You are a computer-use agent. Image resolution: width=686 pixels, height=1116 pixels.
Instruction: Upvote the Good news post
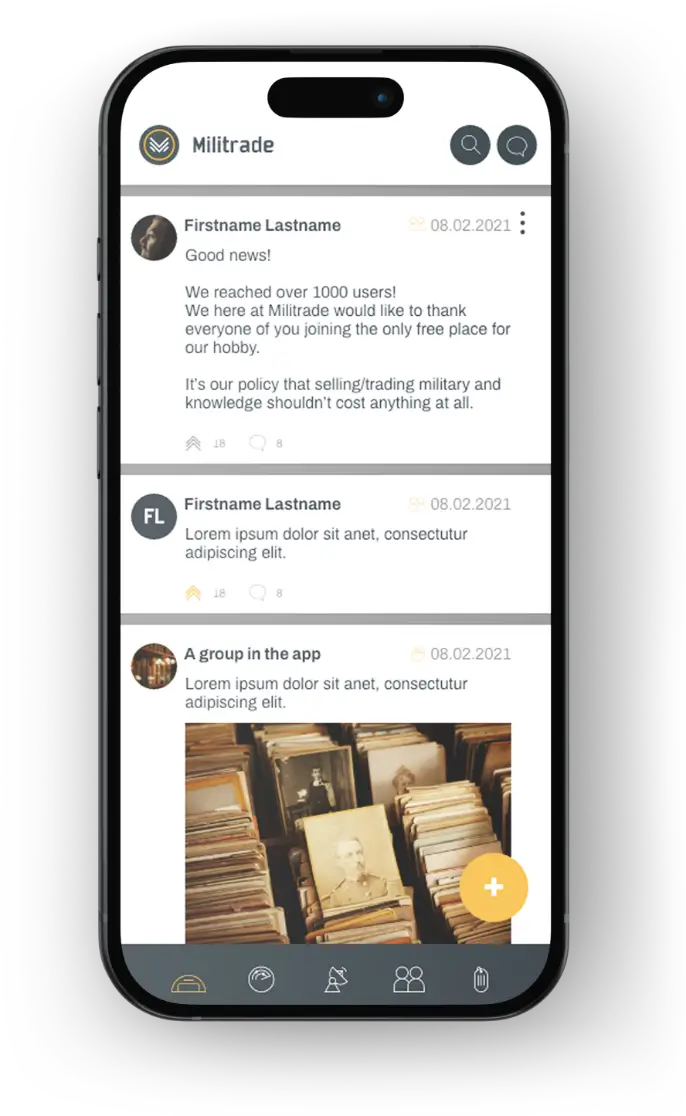tap(193, 443)
